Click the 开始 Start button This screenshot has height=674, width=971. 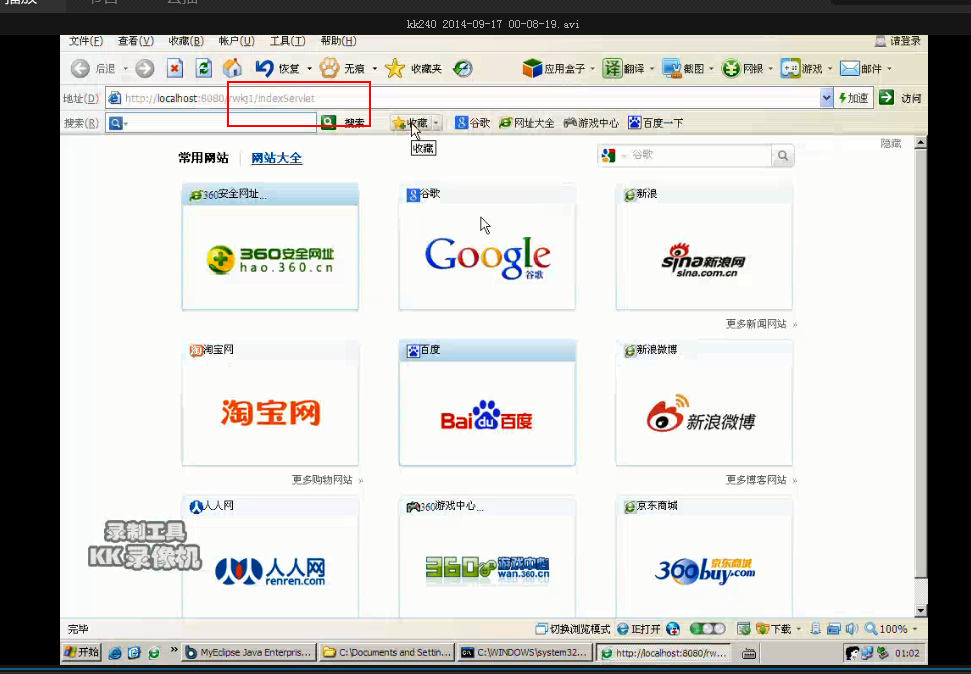pyautogui.click(x=82, y=652)
